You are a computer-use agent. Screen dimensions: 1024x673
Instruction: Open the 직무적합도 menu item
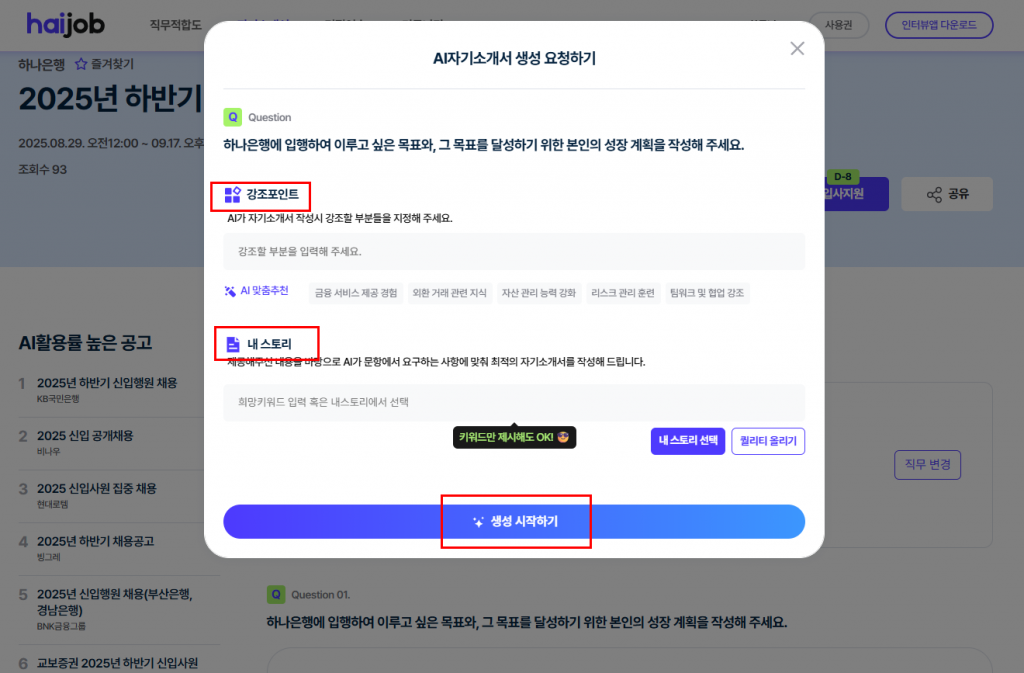[176, 25]
